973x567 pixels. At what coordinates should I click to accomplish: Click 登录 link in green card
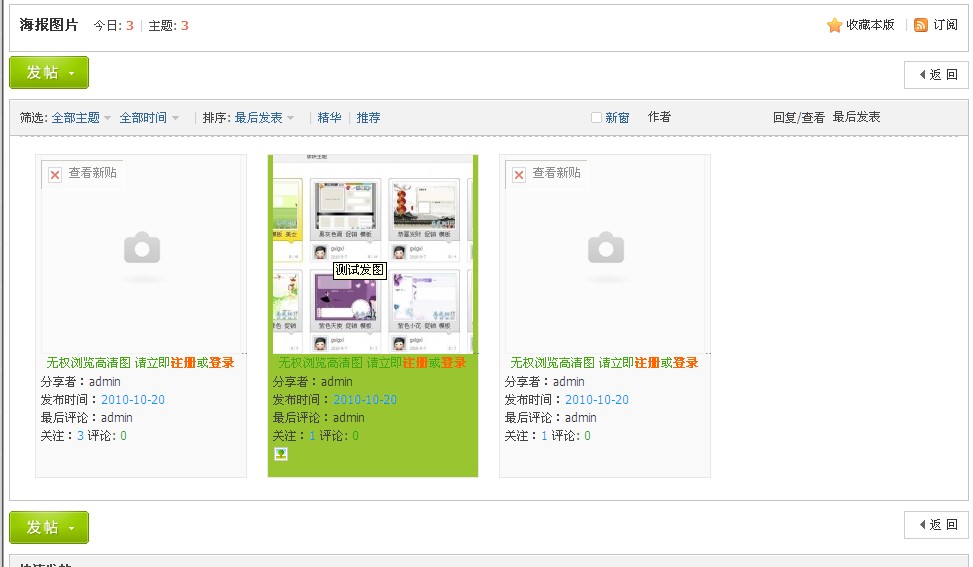click(x=454, y=363)
